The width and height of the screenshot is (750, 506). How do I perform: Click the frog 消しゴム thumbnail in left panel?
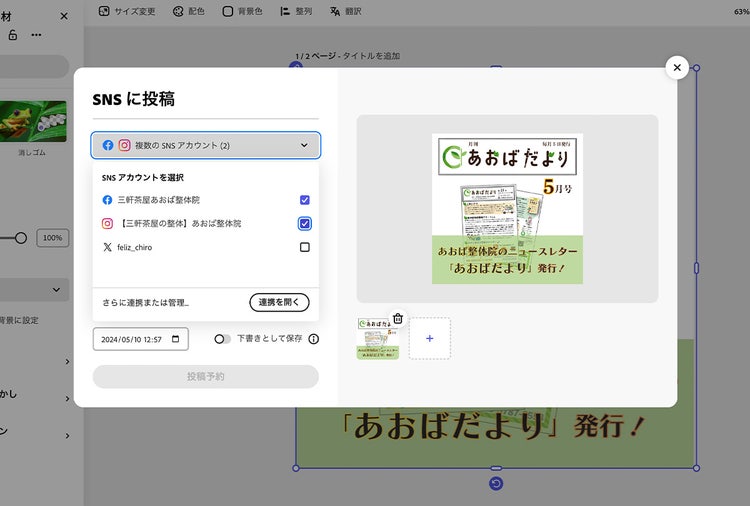[33, 121]
